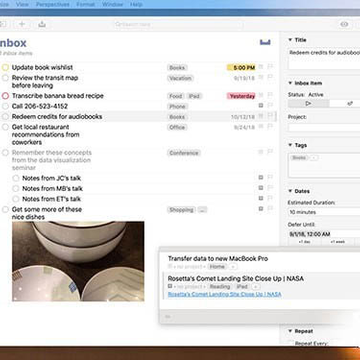Click the +1 day defer button
This screenshot has height=360, width=360.
point(305,242)
